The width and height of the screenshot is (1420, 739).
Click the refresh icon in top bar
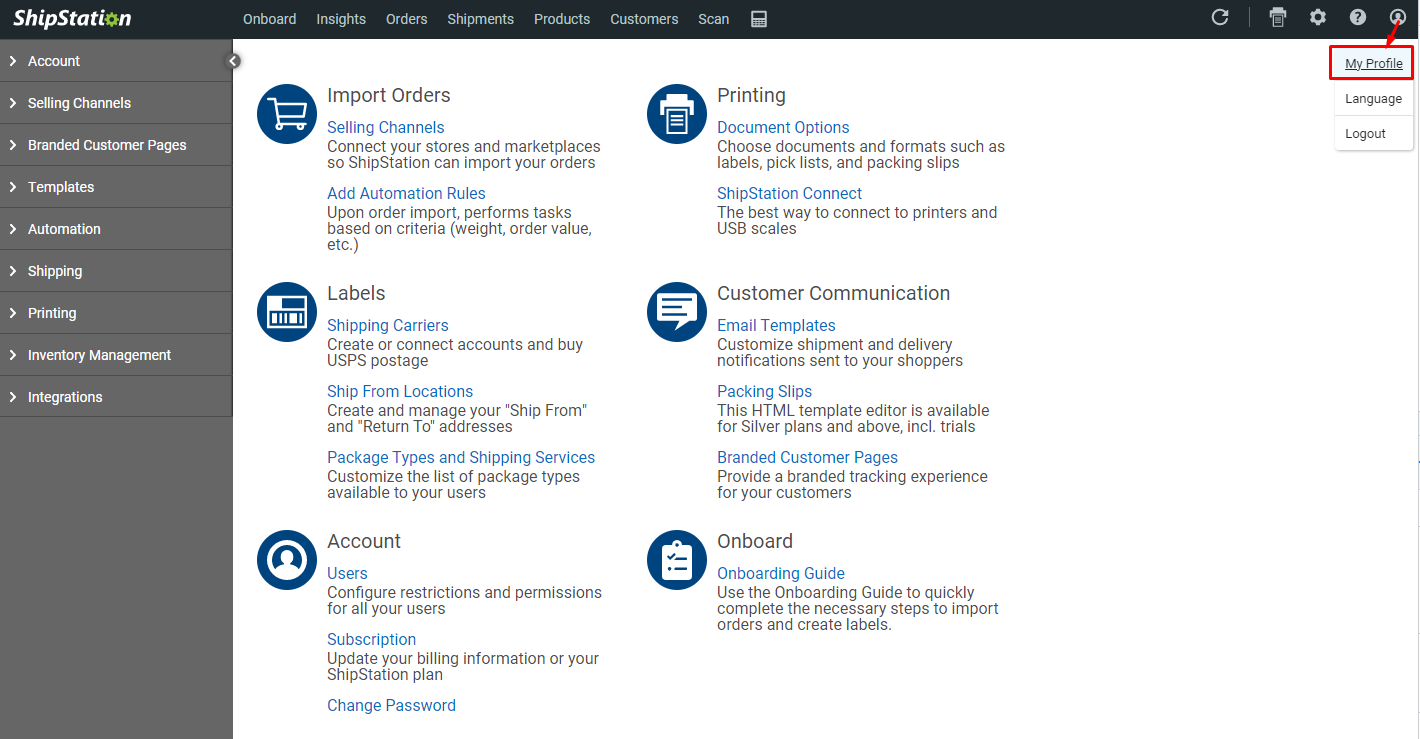(1219, 17)
